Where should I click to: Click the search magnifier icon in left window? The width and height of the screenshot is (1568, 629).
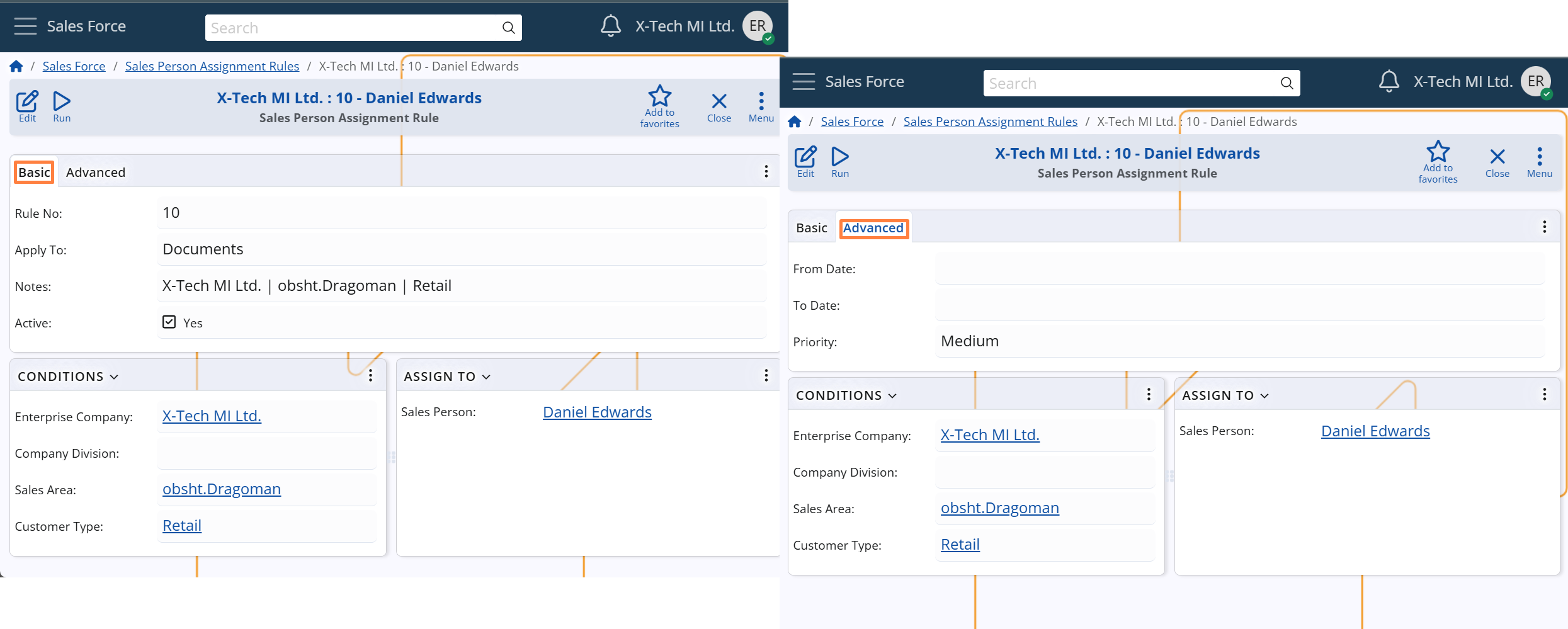[x=508, y=28]
